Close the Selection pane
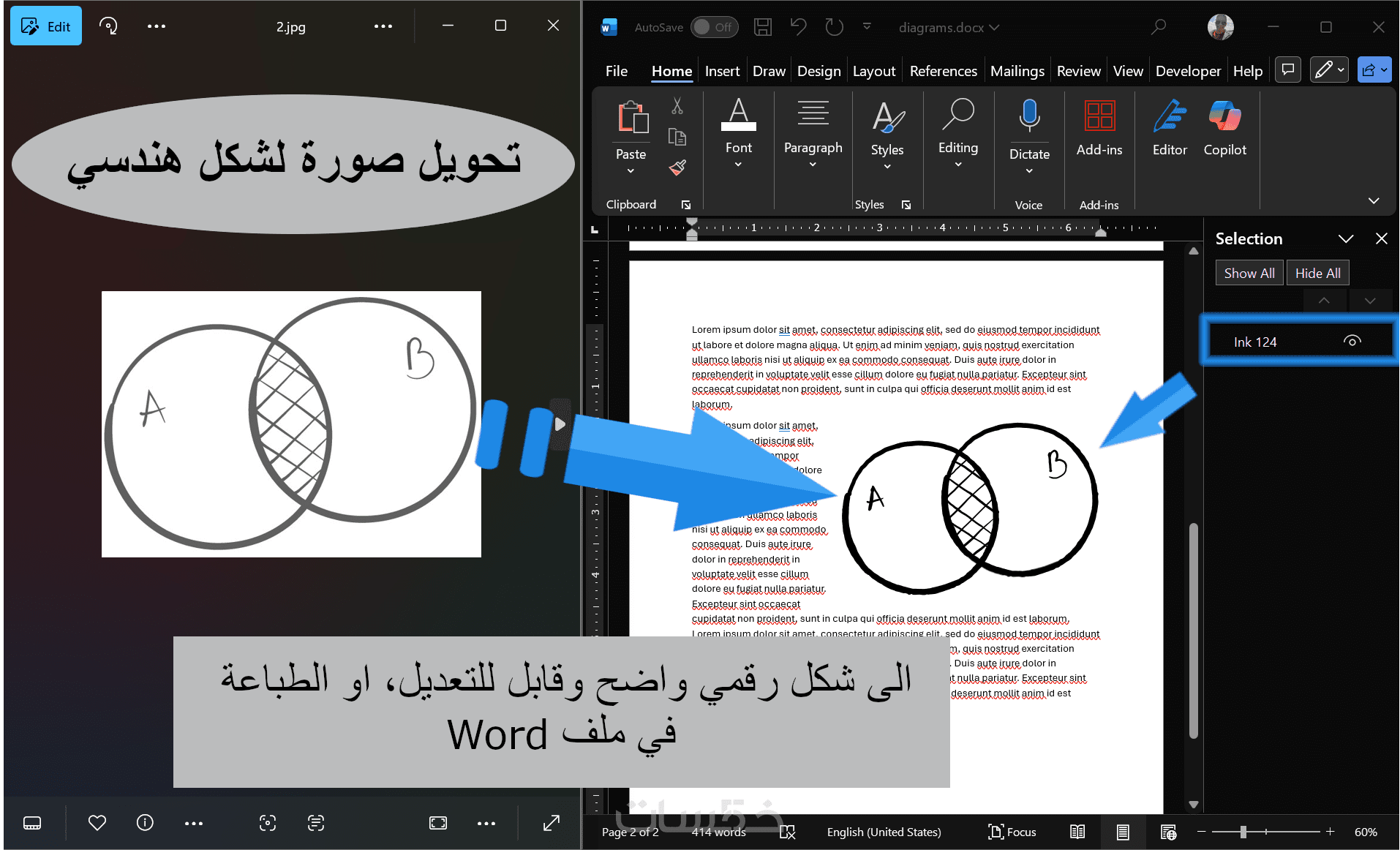 point(1382,238)
